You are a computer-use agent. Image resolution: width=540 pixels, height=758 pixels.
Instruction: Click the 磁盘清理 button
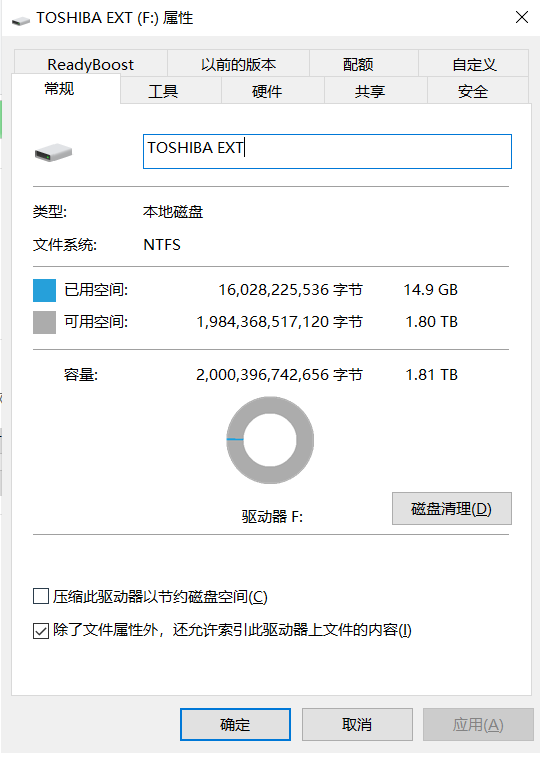click(x=452, y=509)
